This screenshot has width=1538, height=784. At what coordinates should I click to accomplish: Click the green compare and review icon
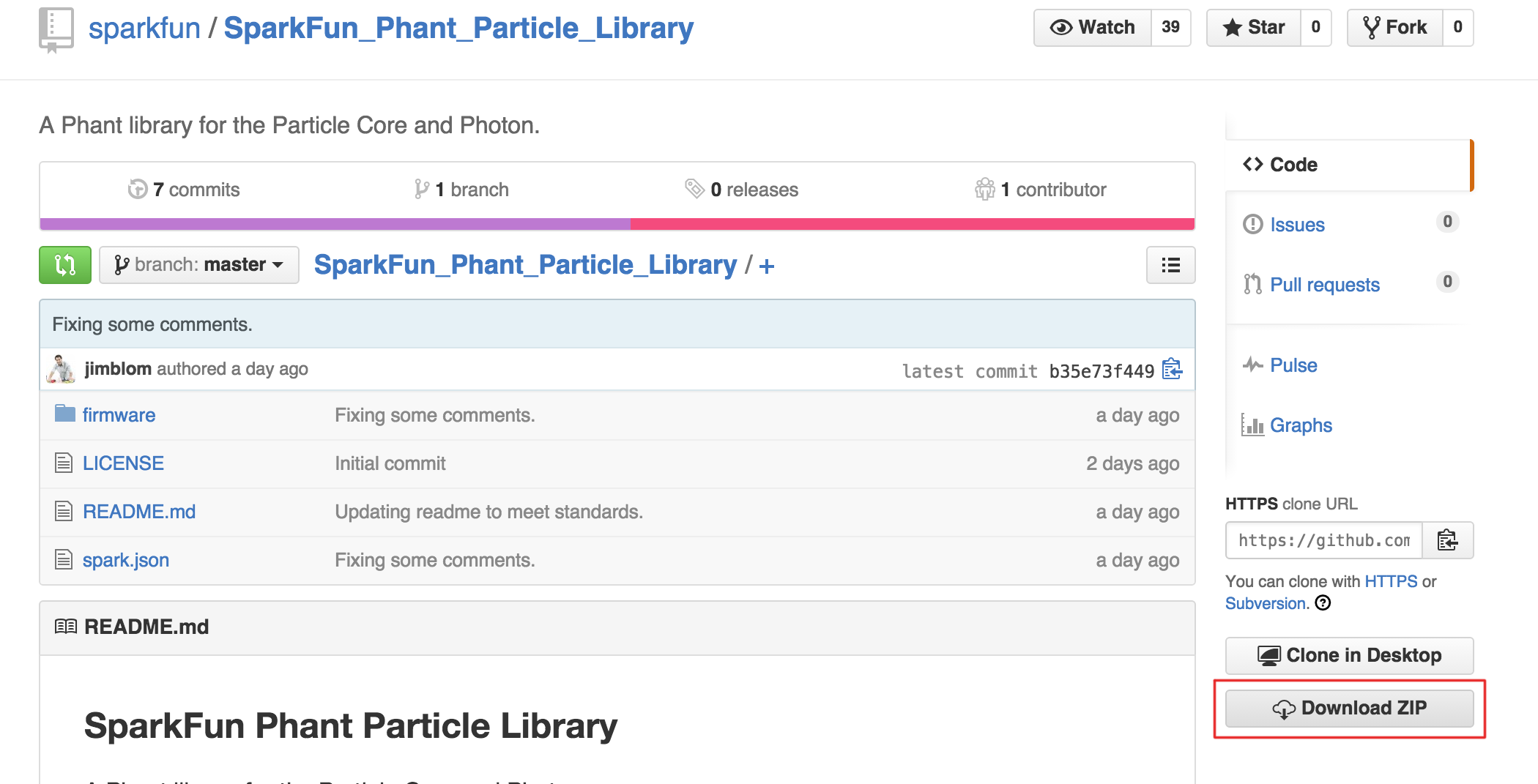coord(65,265)
